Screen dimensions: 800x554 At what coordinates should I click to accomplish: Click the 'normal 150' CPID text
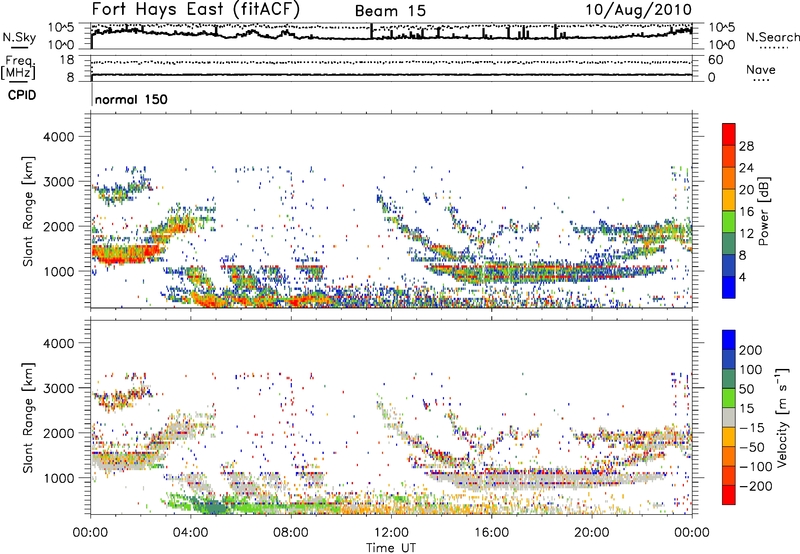131,99
